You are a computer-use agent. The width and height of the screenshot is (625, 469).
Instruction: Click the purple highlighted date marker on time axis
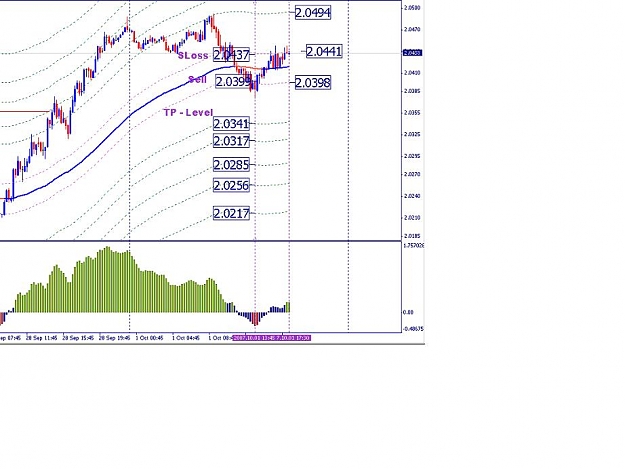(271, 338)
